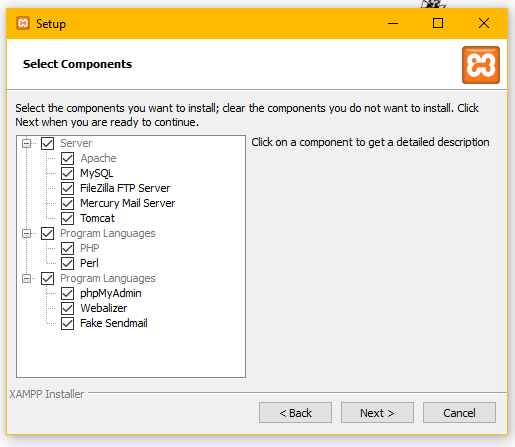Cancel the XAMPP installation

click(x=459, y=413)
